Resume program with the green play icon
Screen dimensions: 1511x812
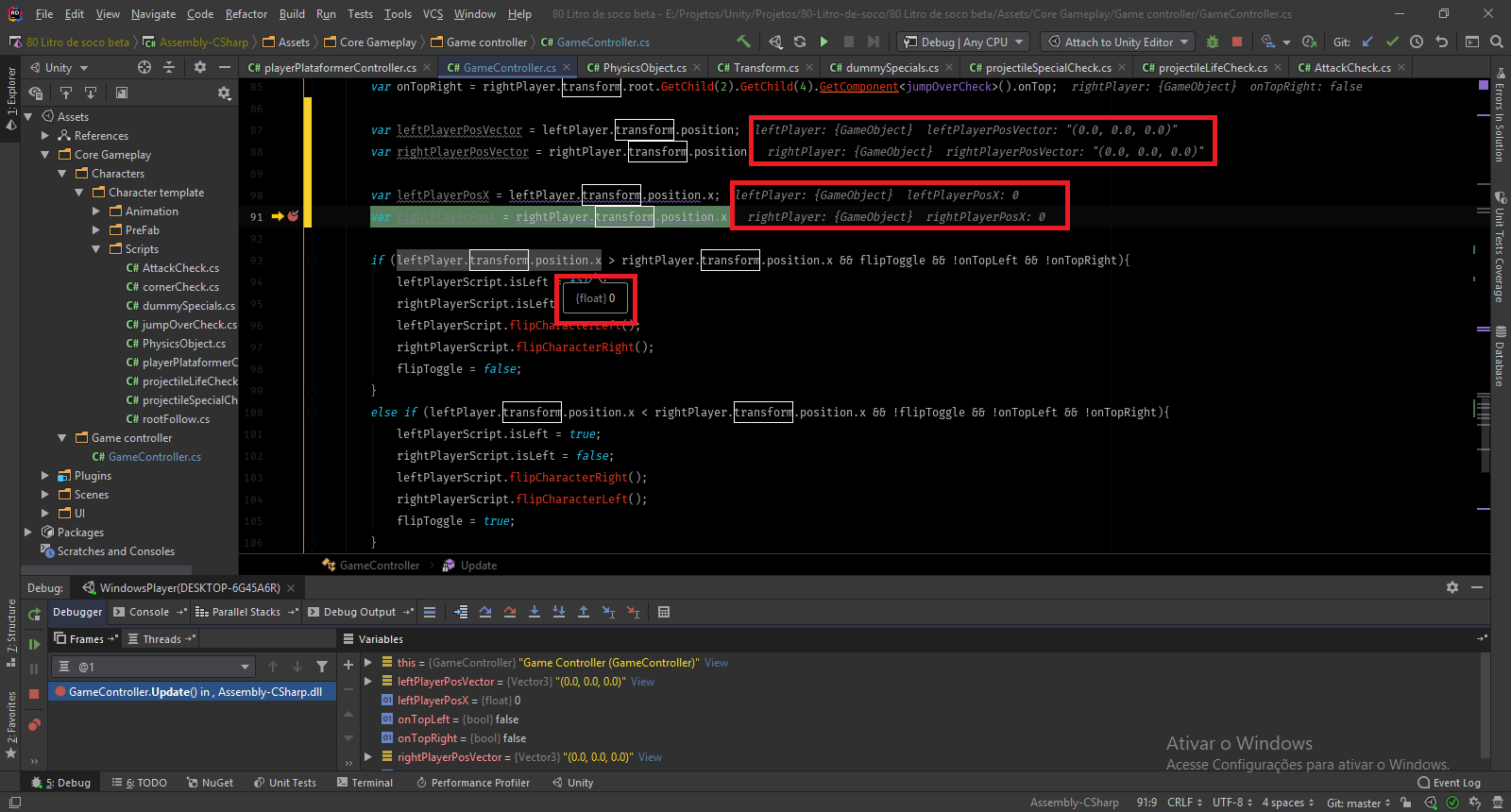point(34,644)
